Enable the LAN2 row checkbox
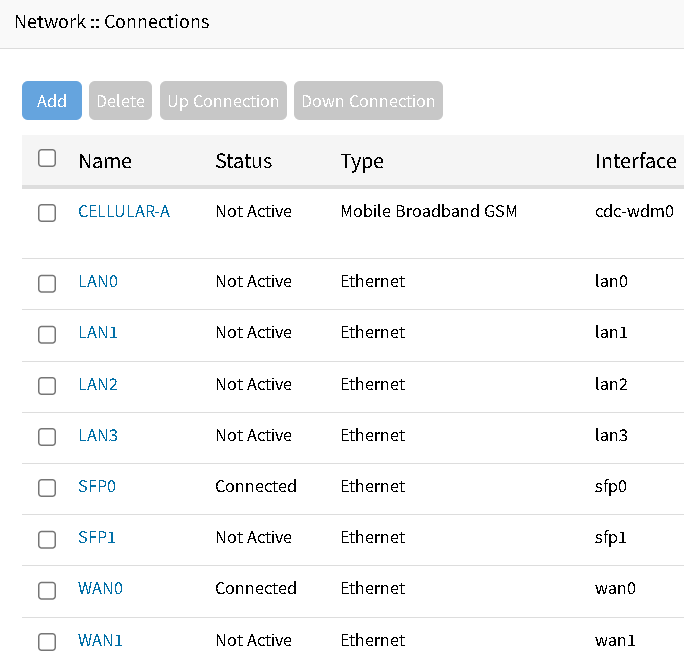The image size is (684, 664). (47, 386)
